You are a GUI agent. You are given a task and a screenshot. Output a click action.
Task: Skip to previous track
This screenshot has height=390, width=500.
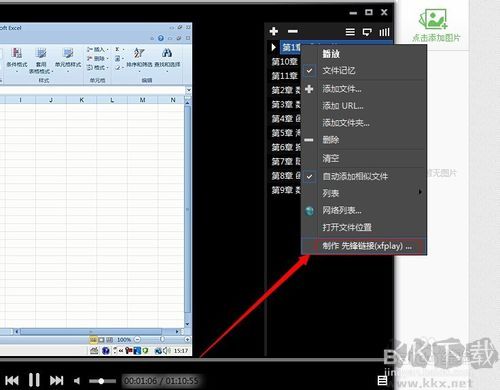12,380
